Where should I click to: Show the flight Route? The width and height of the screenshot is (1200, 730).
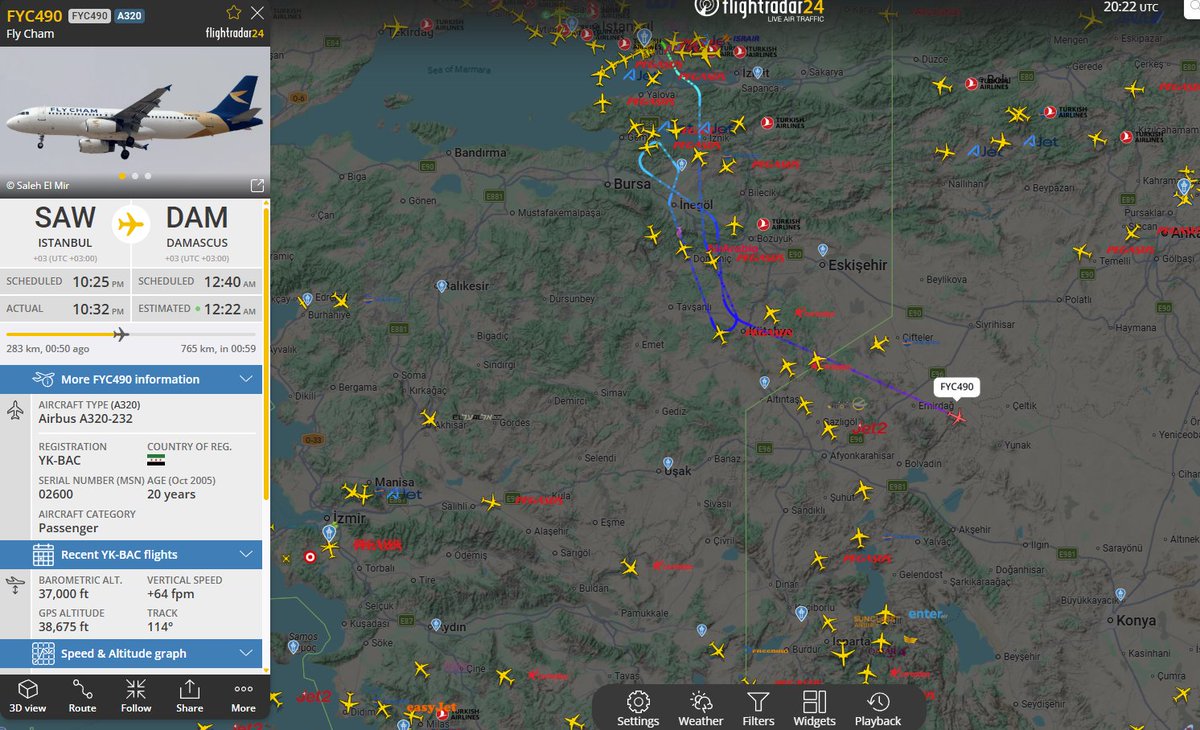pos(82,697)
